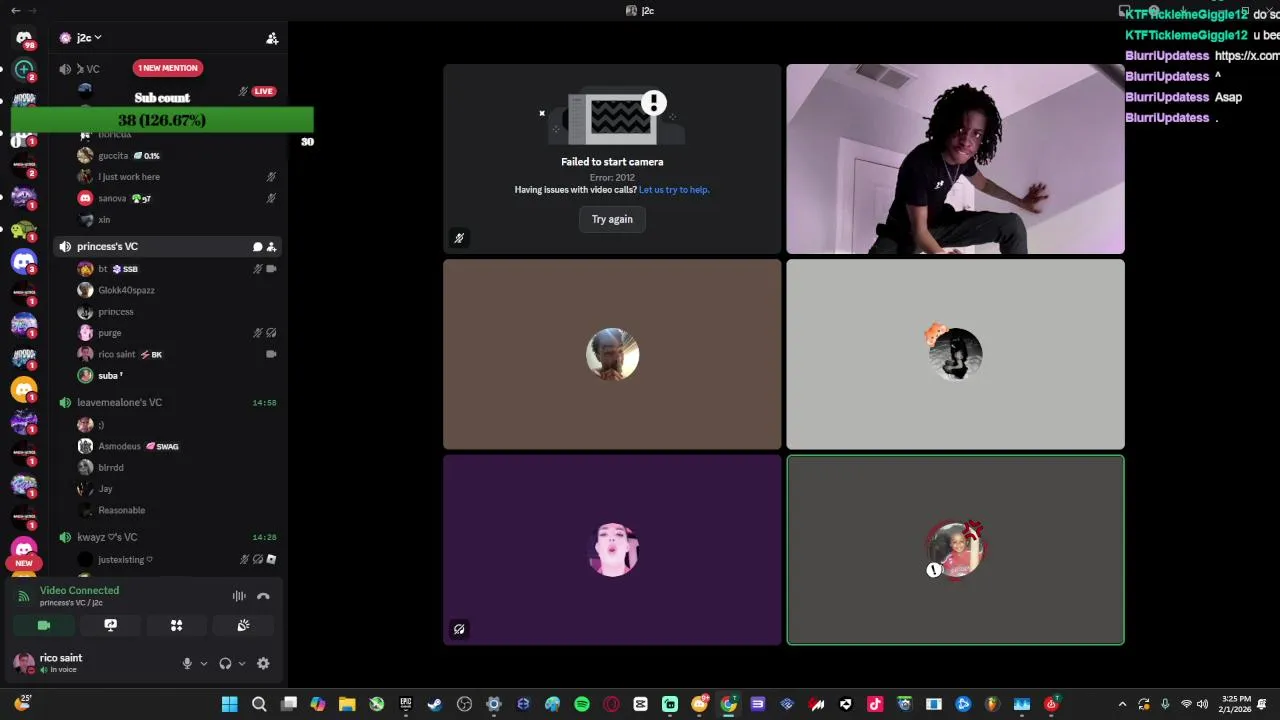Open Discord direct messages home icon
1280x720 pixels.
pyautogui.click(x=24, y=38)
